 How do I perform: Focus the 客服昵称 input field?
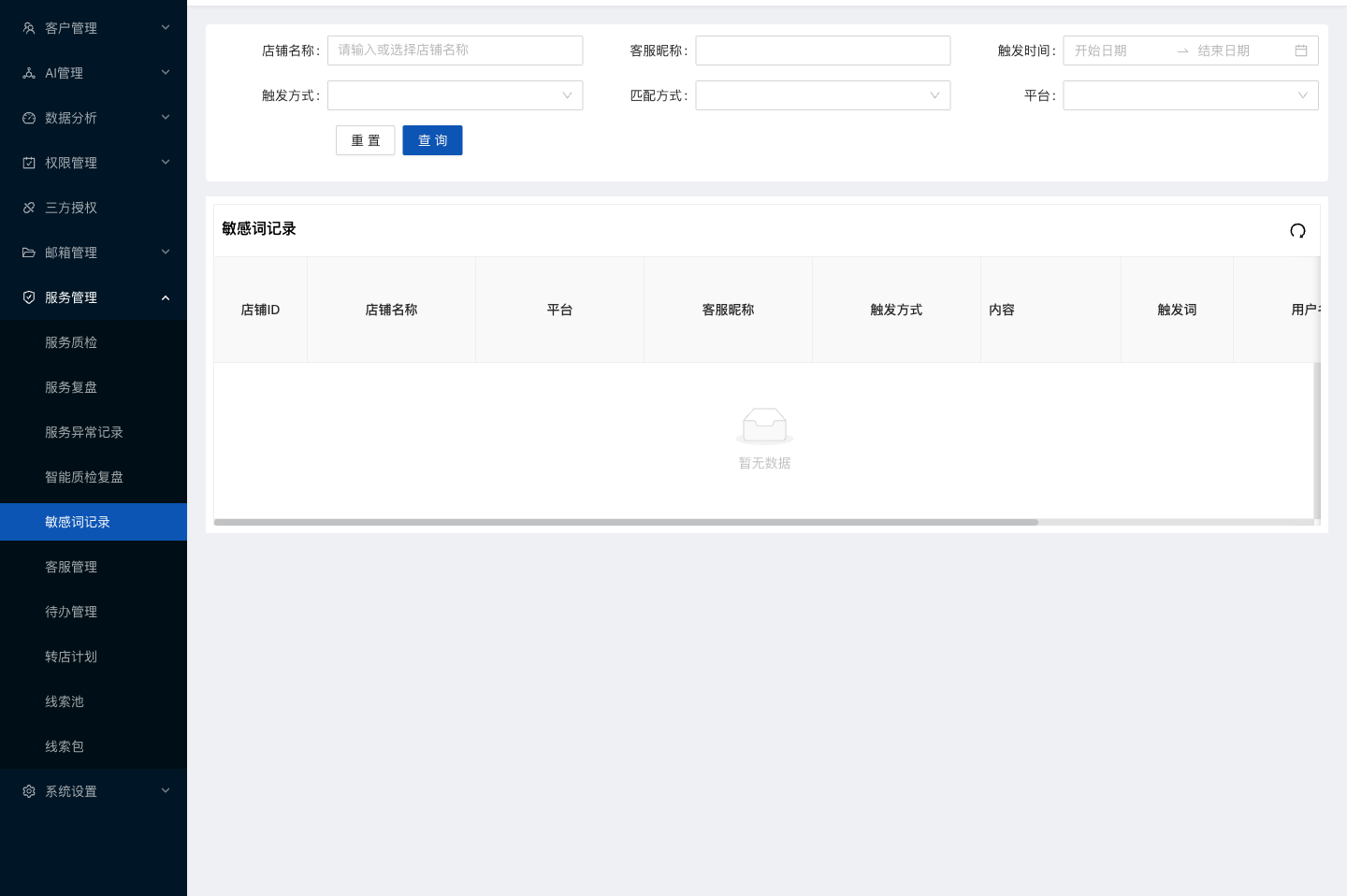(823, 51)
